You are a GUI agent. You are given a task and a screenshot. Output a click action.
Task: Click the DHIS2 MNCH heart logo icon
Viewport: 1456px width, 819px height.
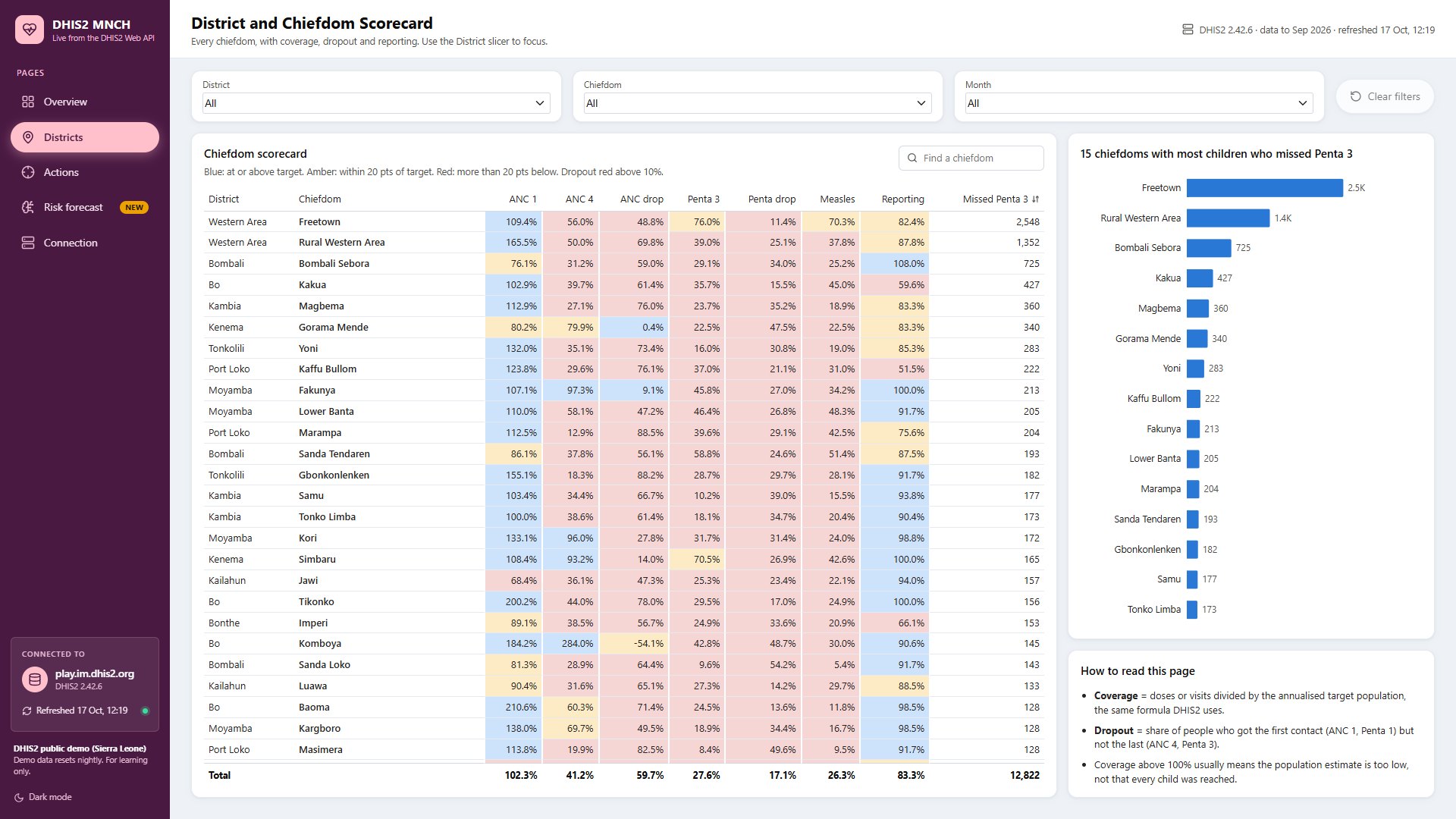[x=30, y=30]
